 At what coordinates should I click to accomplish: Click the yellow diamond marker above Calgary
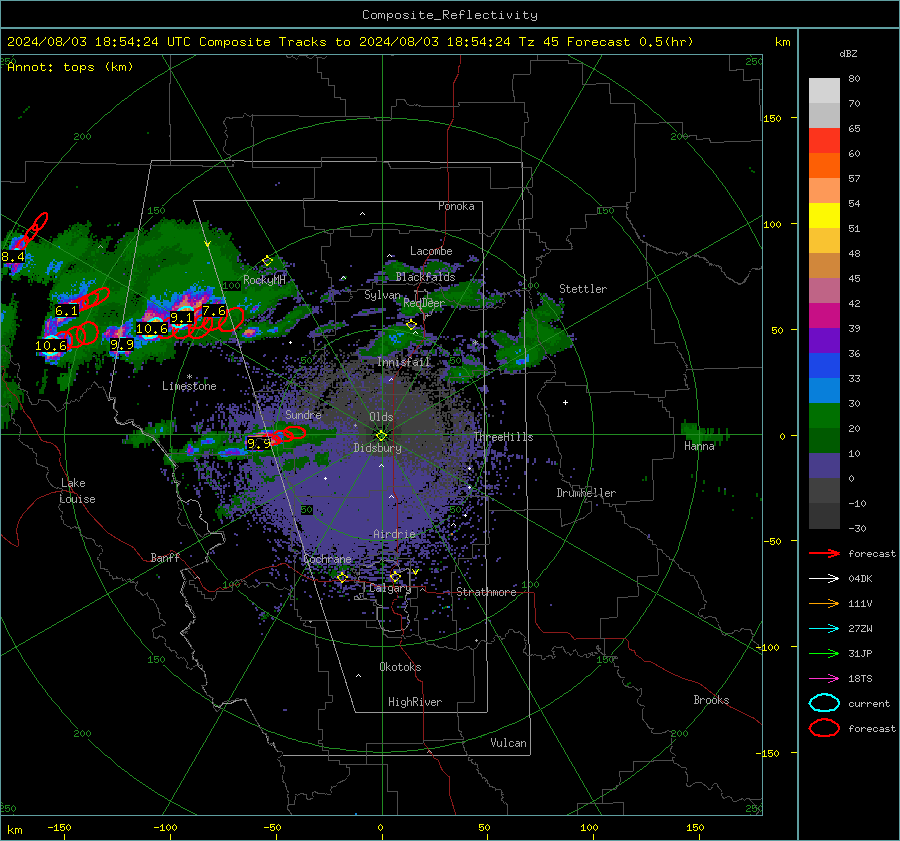395,576
